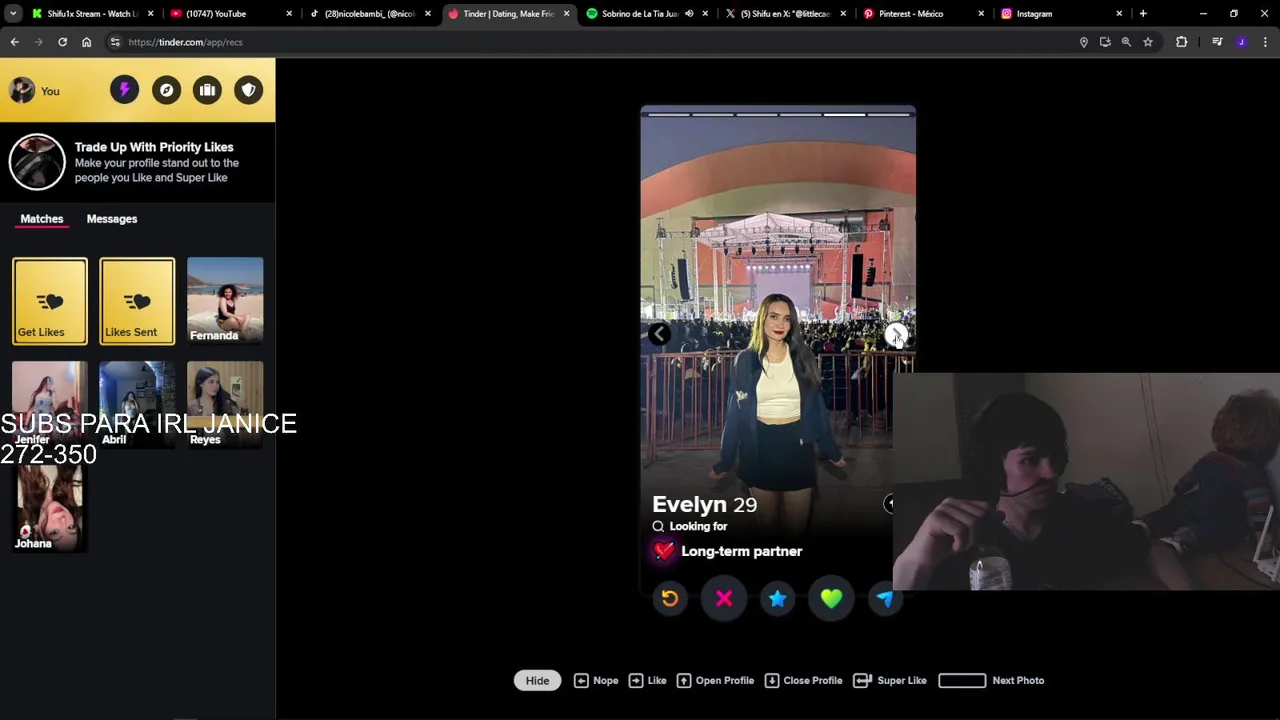Open a new browser tab
Screen dimensions: 1280x720
pos(1143,14)
